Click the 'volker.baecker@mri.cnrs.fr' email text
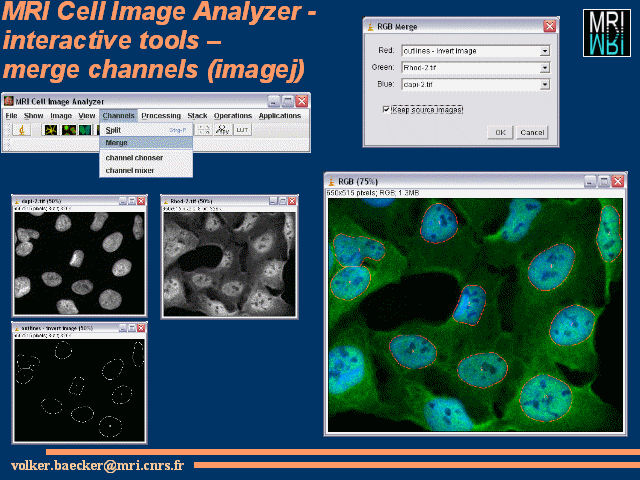 click(98, 465)
